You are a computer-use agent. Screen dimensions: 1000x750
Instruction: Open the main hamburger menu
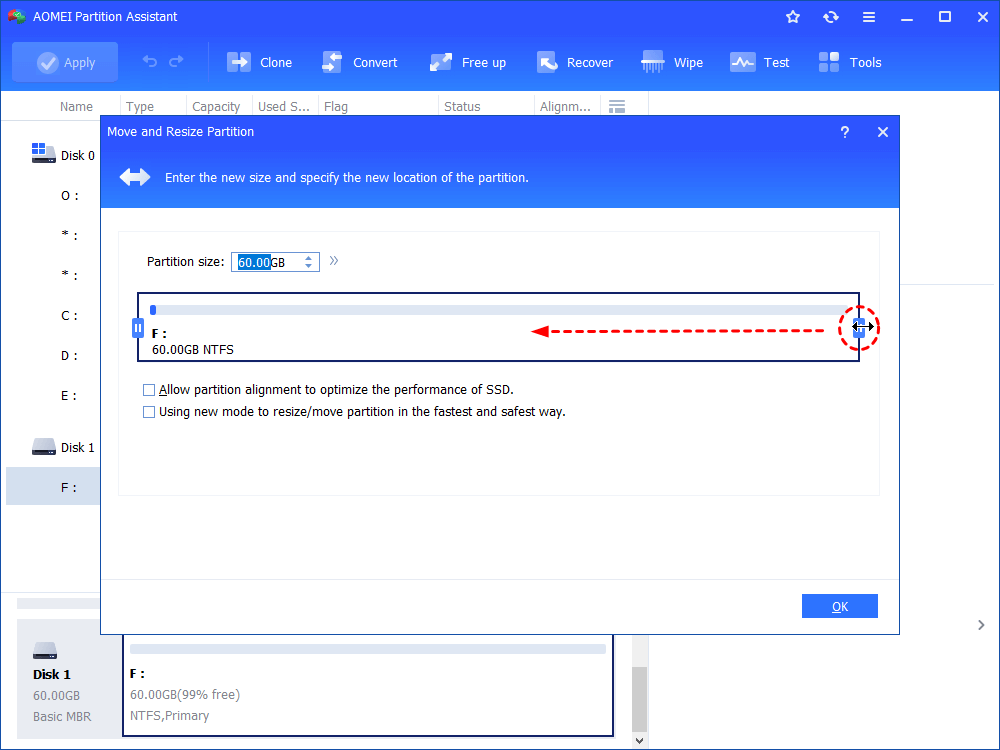click(869, 16)
